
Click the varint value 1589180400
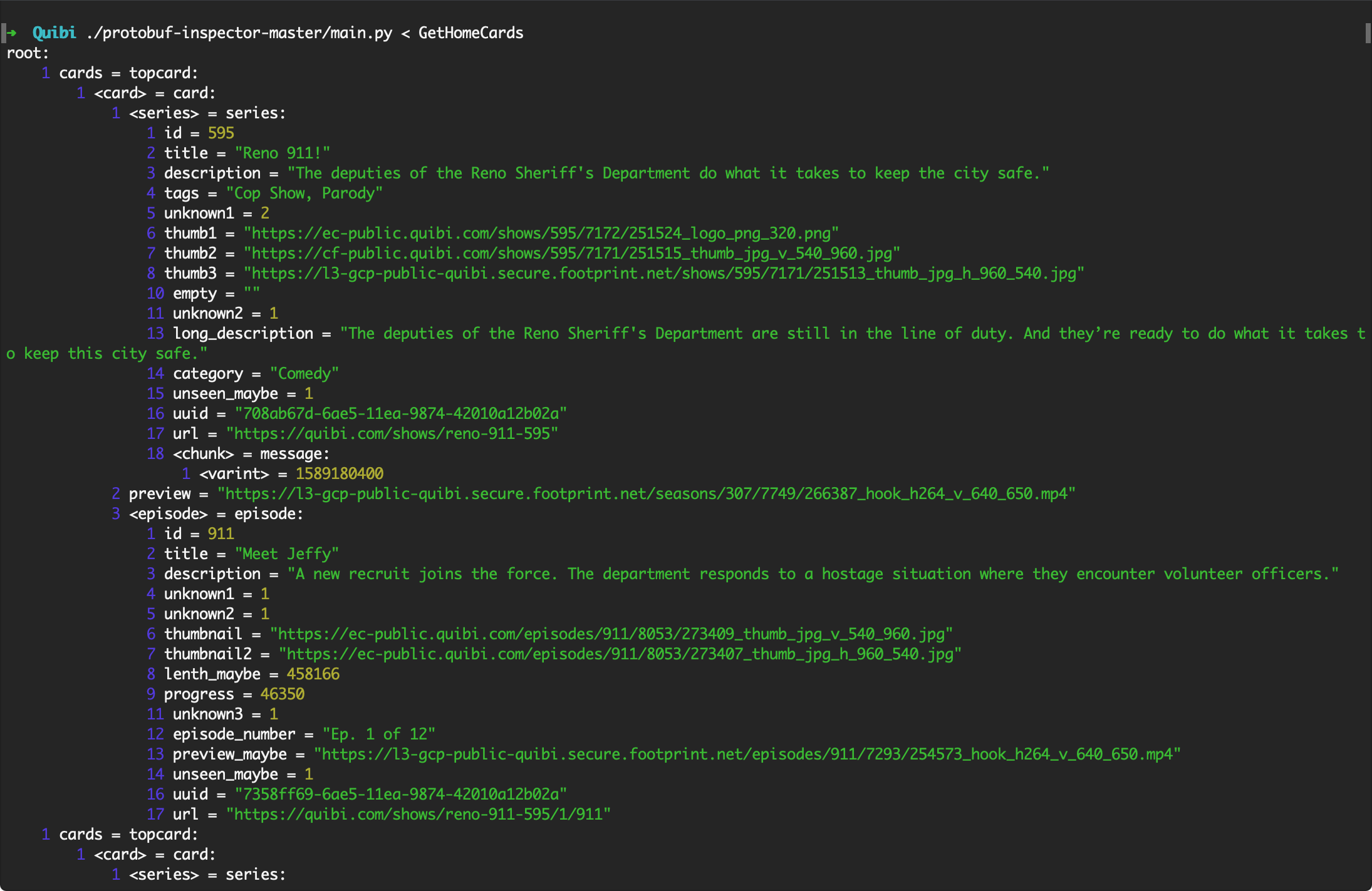pos(340,473)
